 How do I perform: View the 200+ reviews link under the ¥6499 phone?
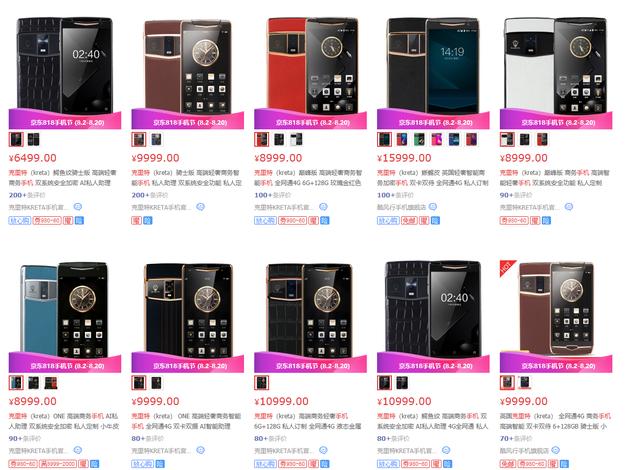(27, 195)
